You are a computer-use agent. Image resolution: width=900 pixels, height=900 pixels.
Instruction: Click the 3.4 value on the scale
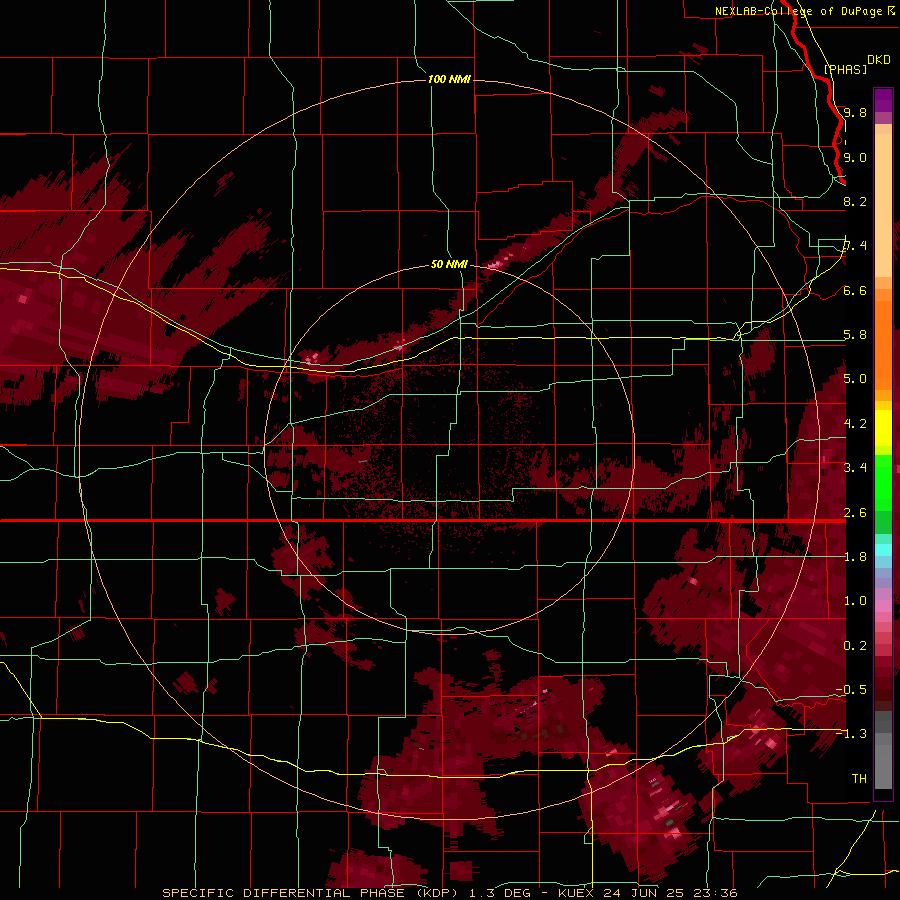(855, 468)
